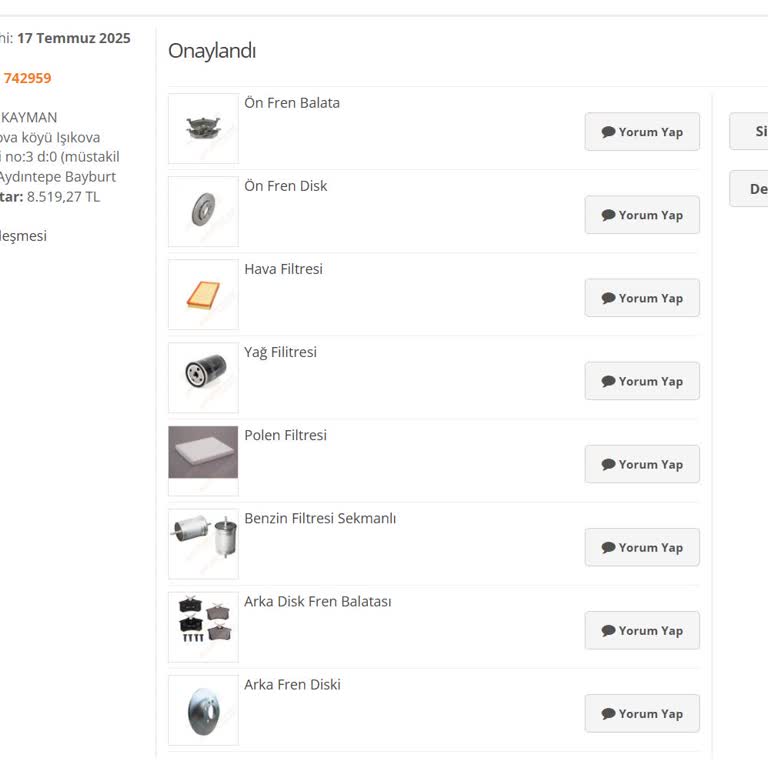Click Yorum Yap for Polen Filtresi
Image resolution: width=768 pixels, height=768 pixels.
tap(642, 464)
